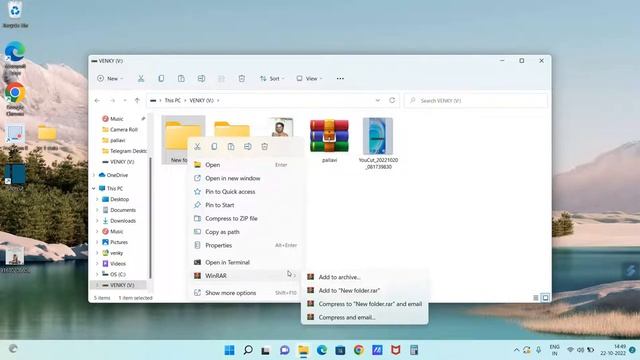The width and height of the screenshot is (640, 360).
Task: Click the Back navigation arrow
Action: pos(97,100)
